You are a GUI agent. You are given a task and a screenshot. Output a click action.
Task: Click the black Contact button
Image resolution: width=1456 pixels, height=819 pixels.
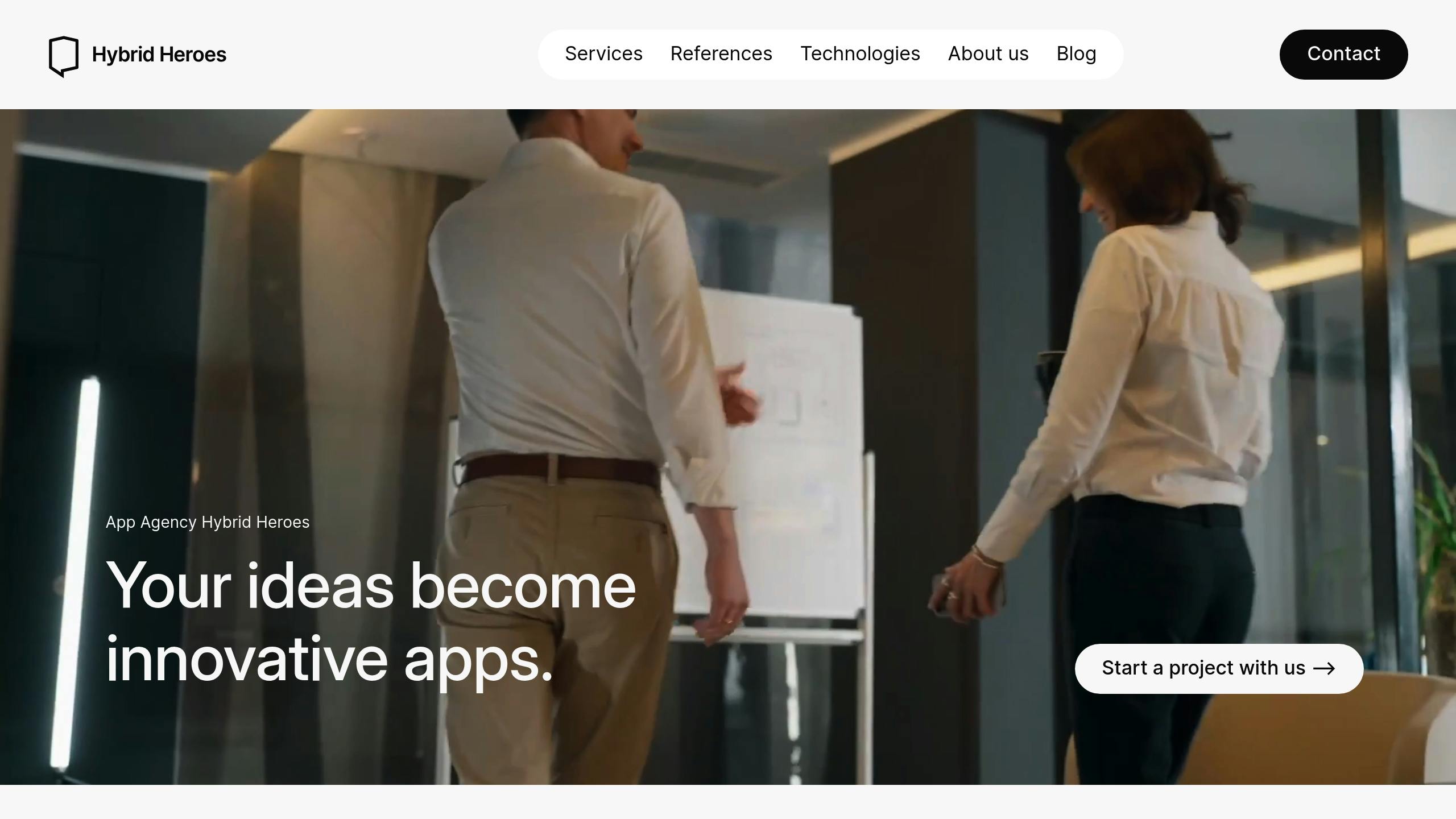[1343, 55]
